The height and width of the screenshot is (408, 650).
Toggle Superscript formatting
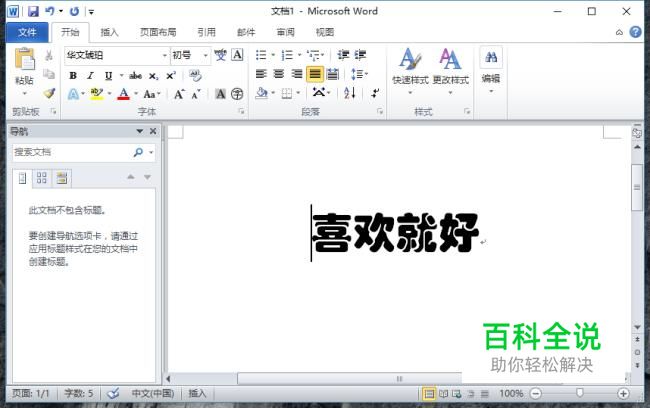tap(171, 75)
